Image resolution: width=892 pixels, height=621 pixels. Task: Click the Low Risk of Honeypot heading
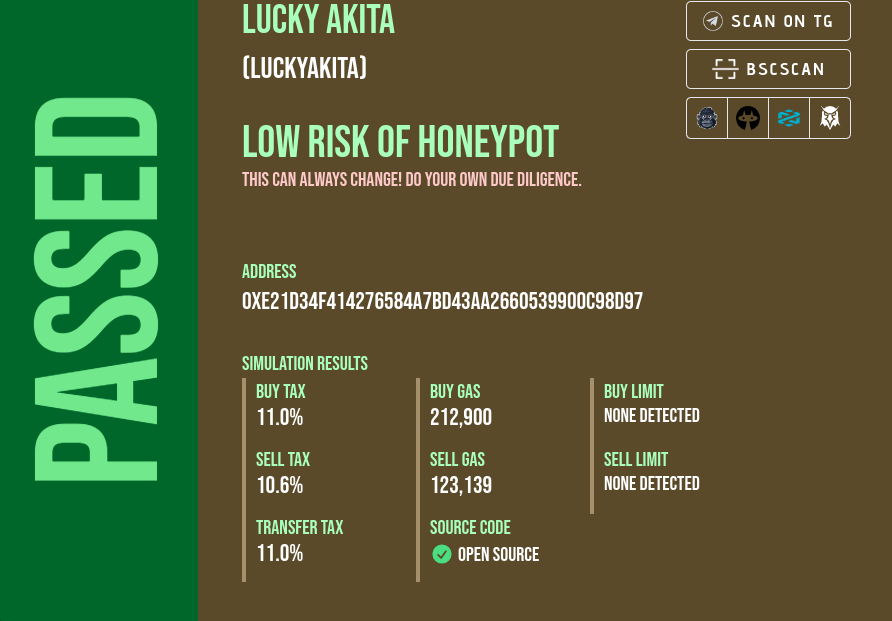[400, 142]
